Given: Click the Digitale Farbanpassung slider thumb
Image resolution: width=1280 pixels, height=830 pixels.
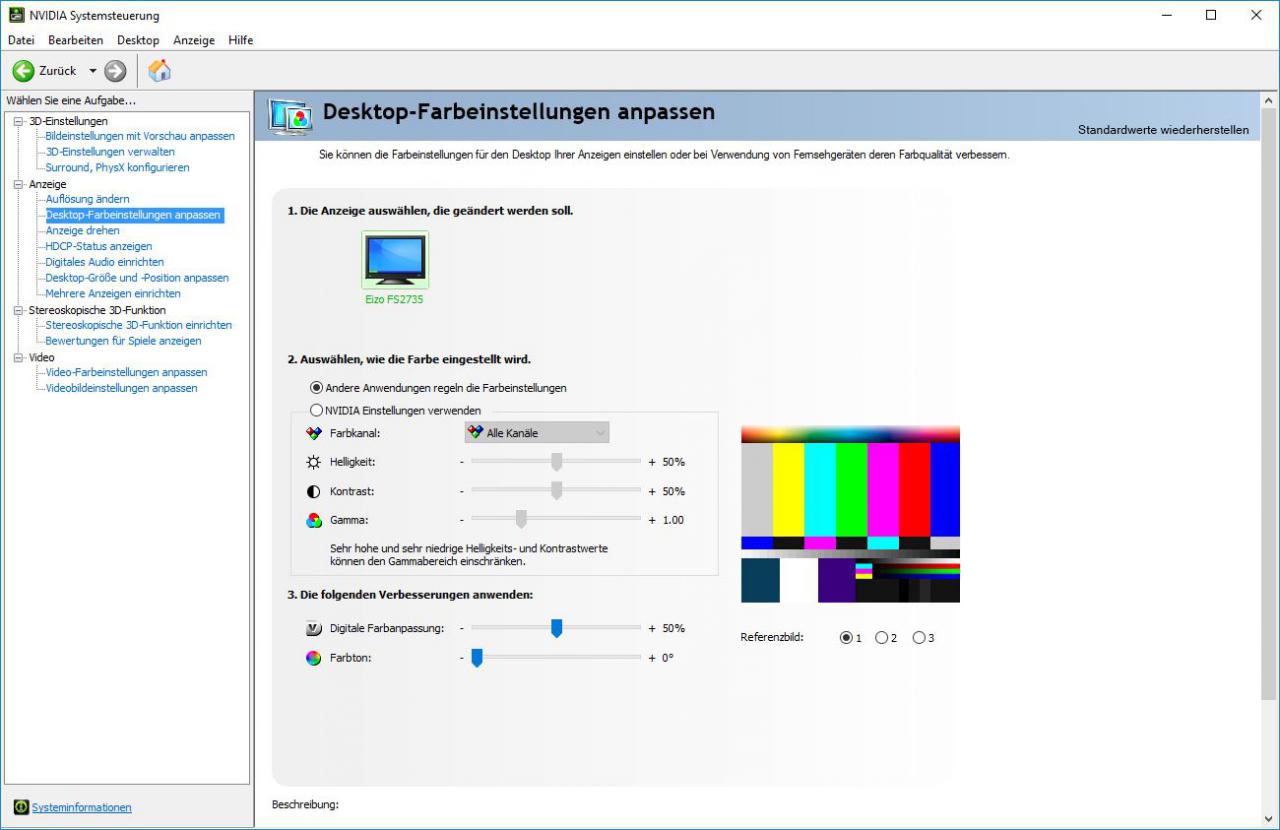Looking at the screenshot, I should pyautogui.click(x=557, y=629).
